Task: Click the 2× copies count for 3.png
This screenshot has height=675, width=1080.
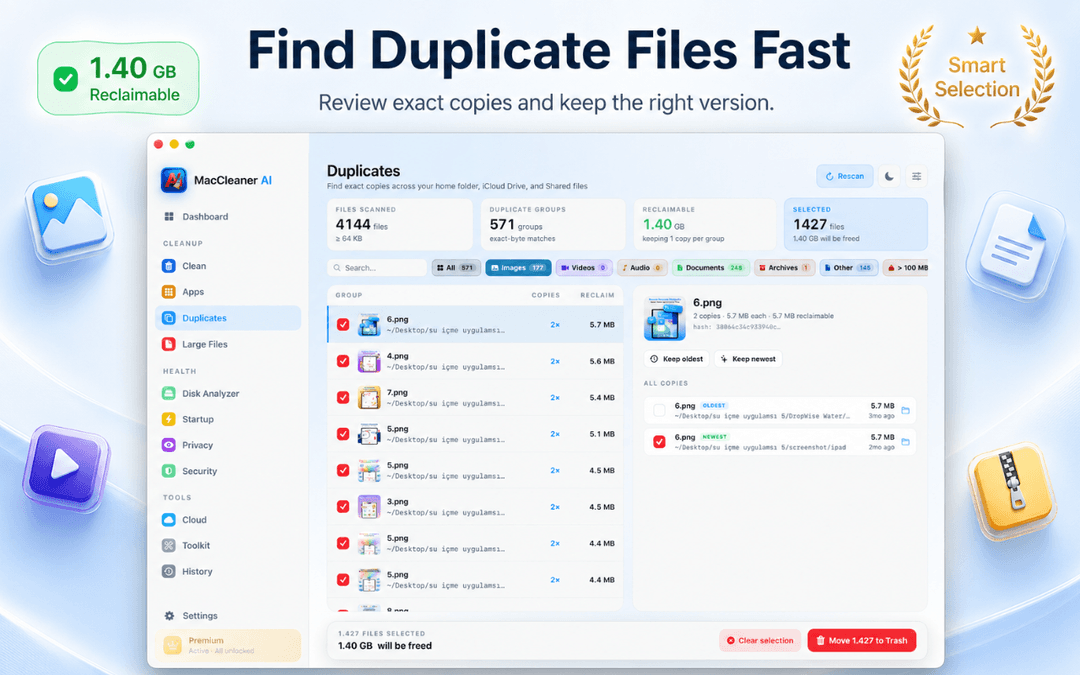Action: (x=555, y=507)
